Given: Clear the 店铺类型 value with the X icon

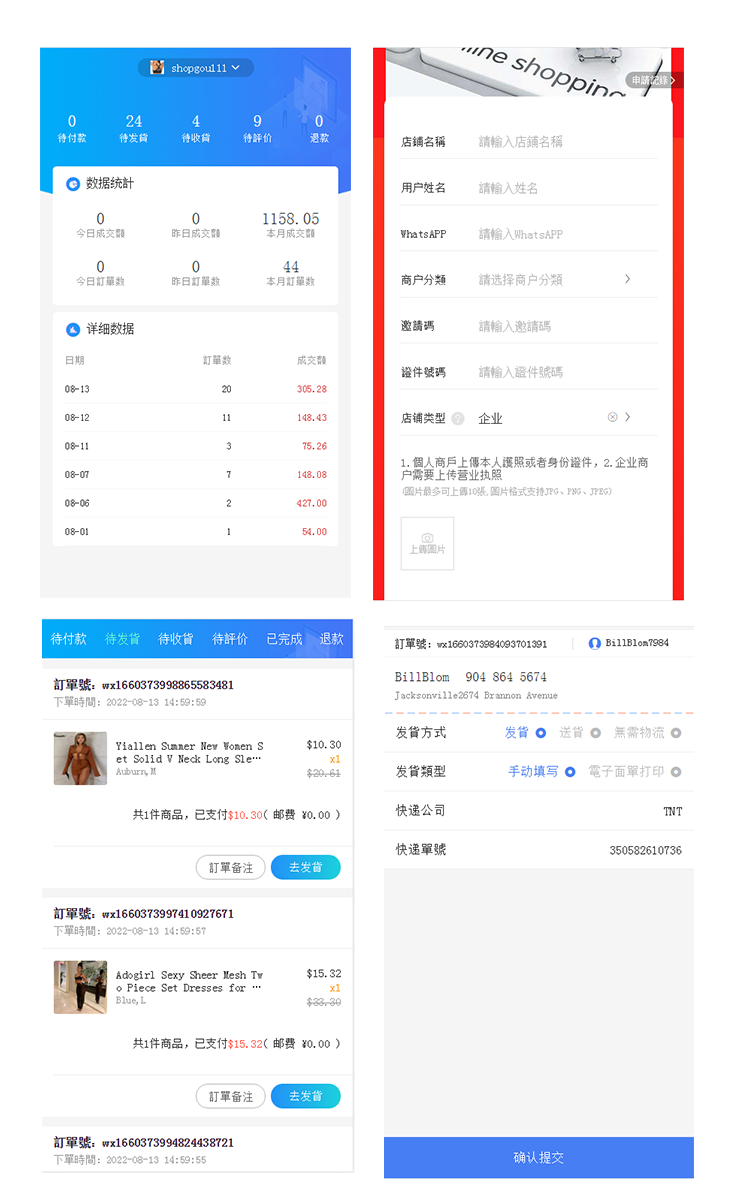Looking at the screenshot, I should 612,417.
